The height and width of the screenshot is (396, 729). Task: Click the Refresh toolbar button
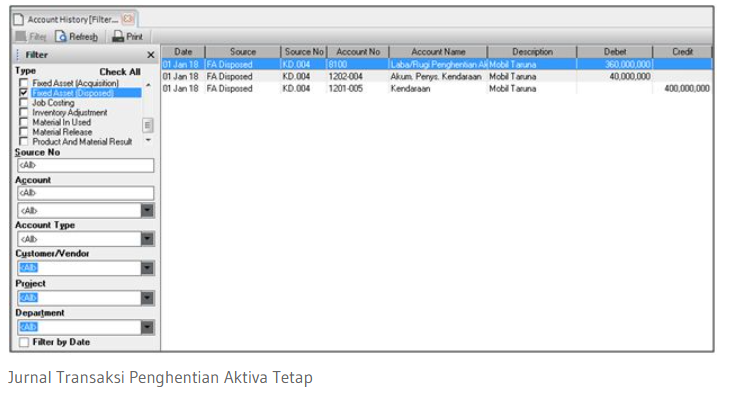pyautogui.click(x=77, y=36)
